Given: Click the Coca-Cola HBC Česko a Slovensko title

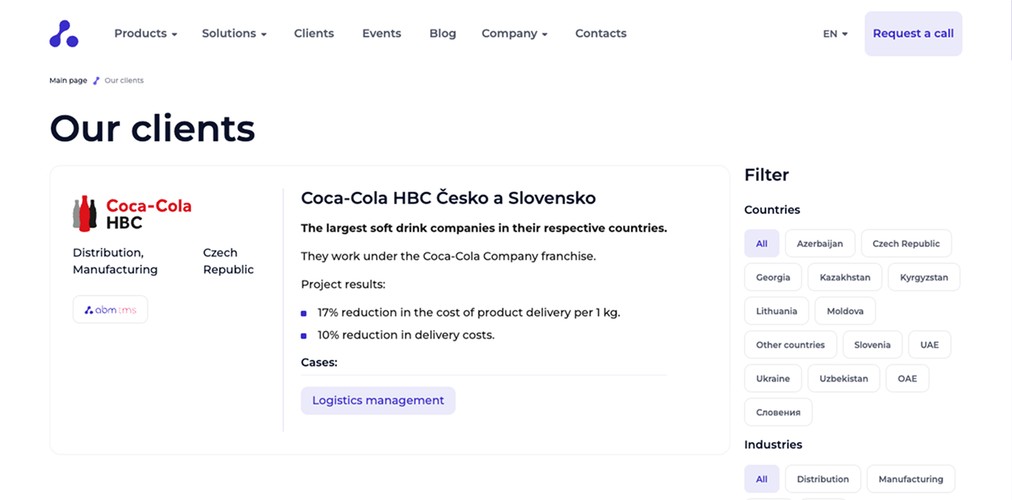Looking at the screenshot, I should [449, 198].
